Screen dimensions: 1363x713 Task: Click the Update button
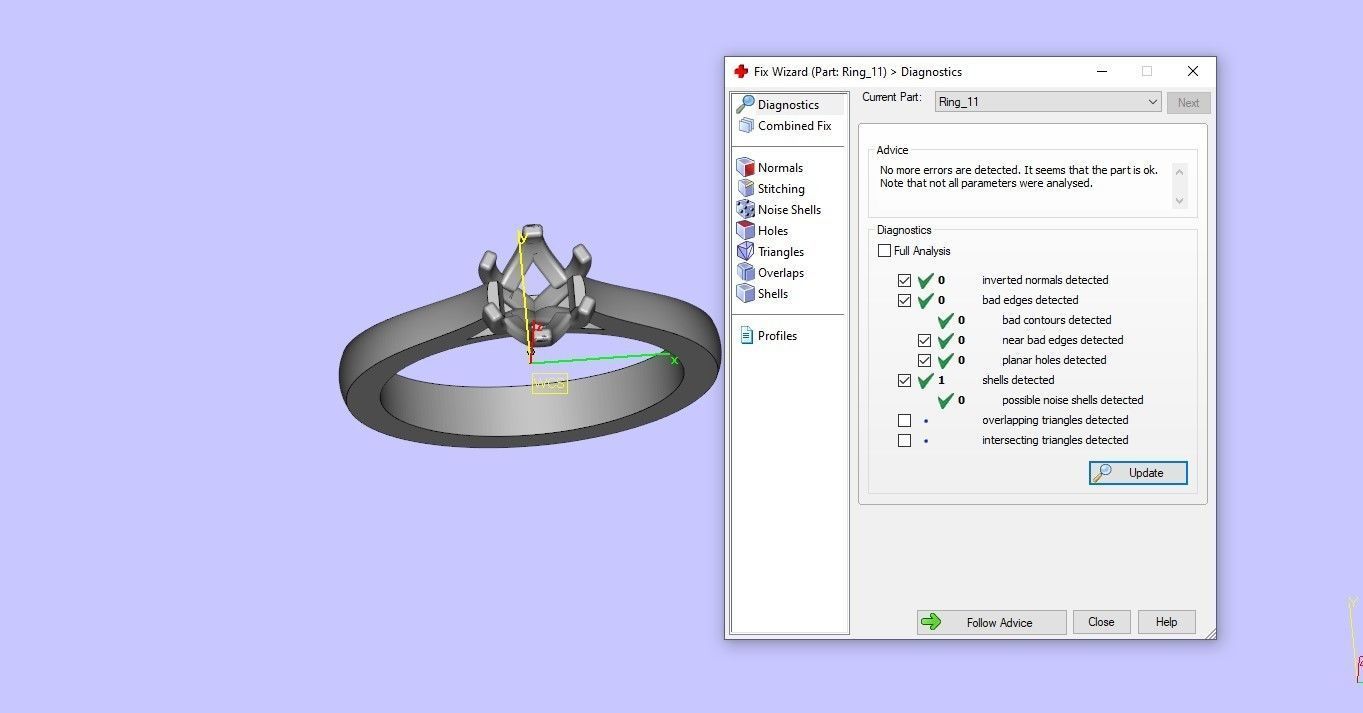1138,473
